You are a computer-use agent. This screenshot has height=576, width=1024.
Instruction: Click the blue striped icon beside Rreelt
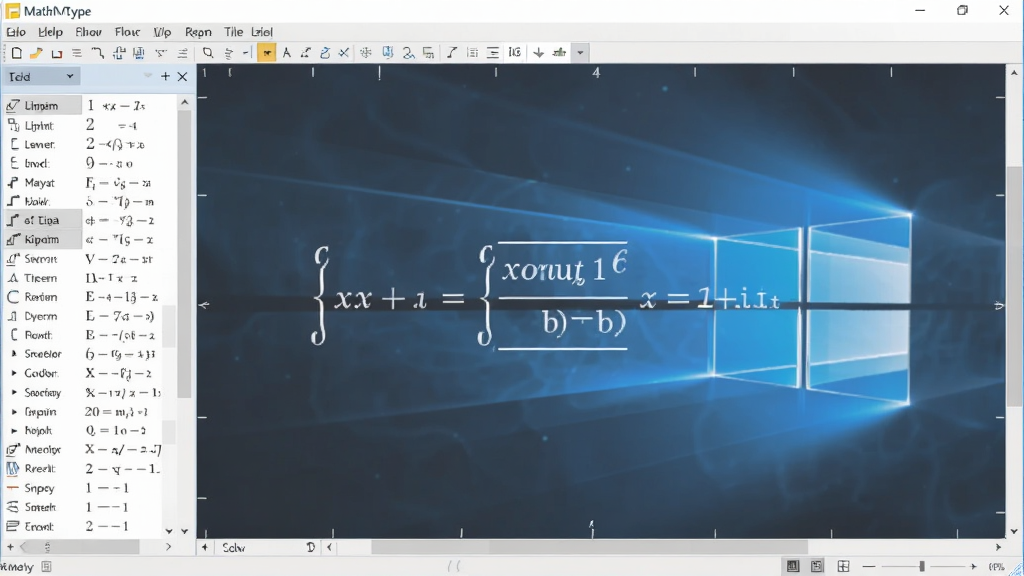point(12,469)
